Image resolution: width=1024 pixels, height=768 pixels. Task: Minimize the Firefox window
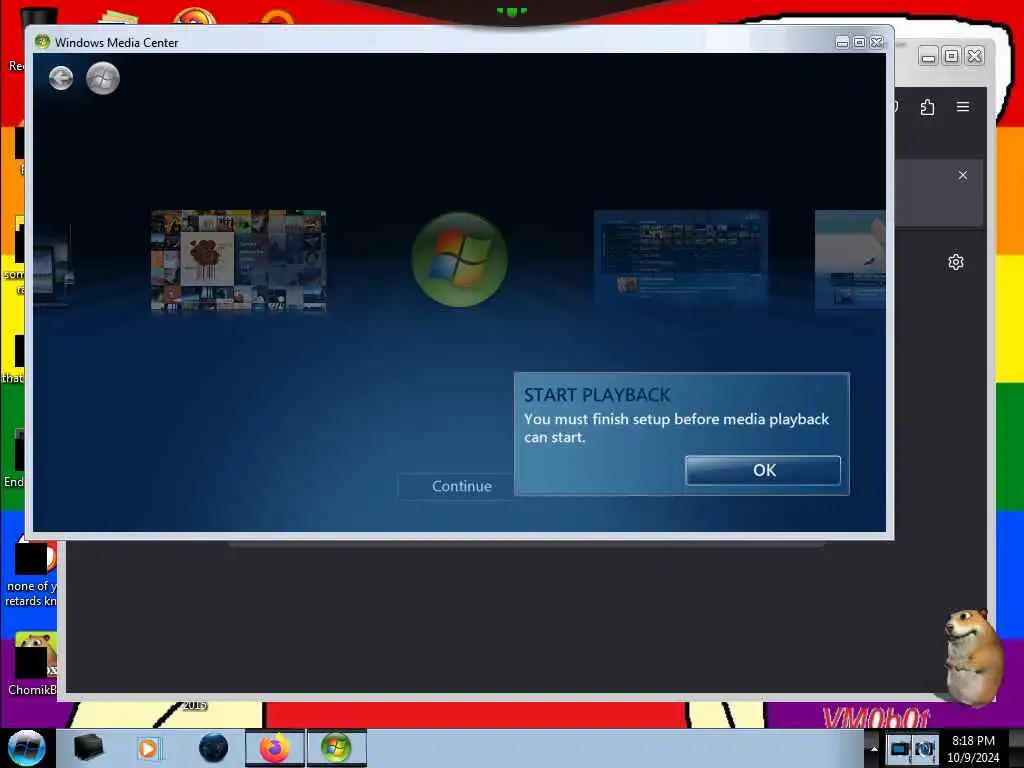point(928,56)
